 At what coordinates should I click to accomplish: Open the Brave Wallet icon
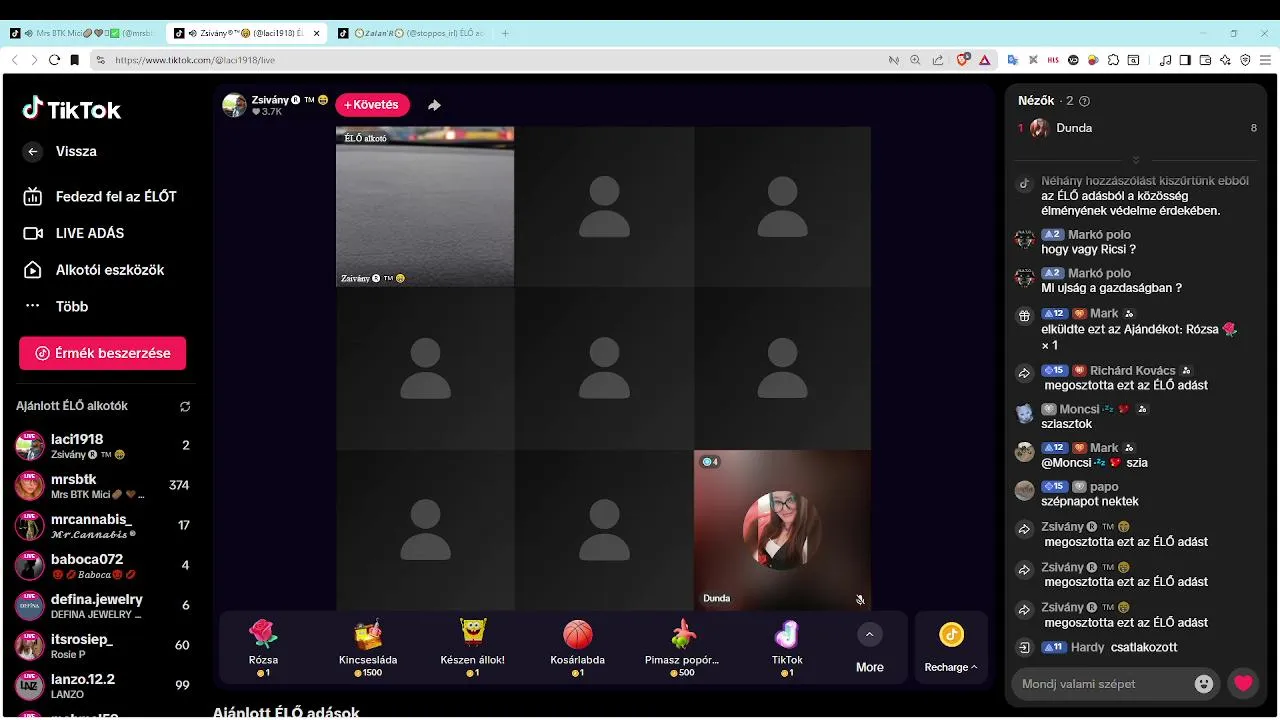[1205, 60]
